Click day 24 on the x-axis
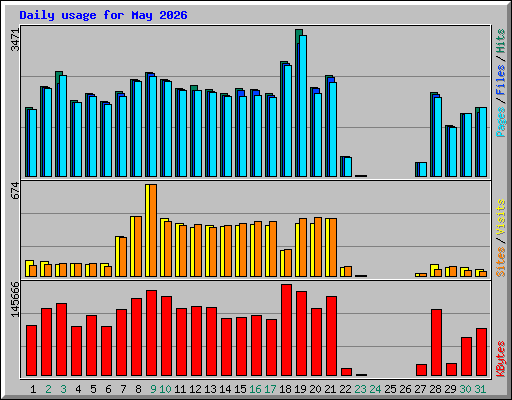This screenshot has height=400, width=512. point(375,389)
